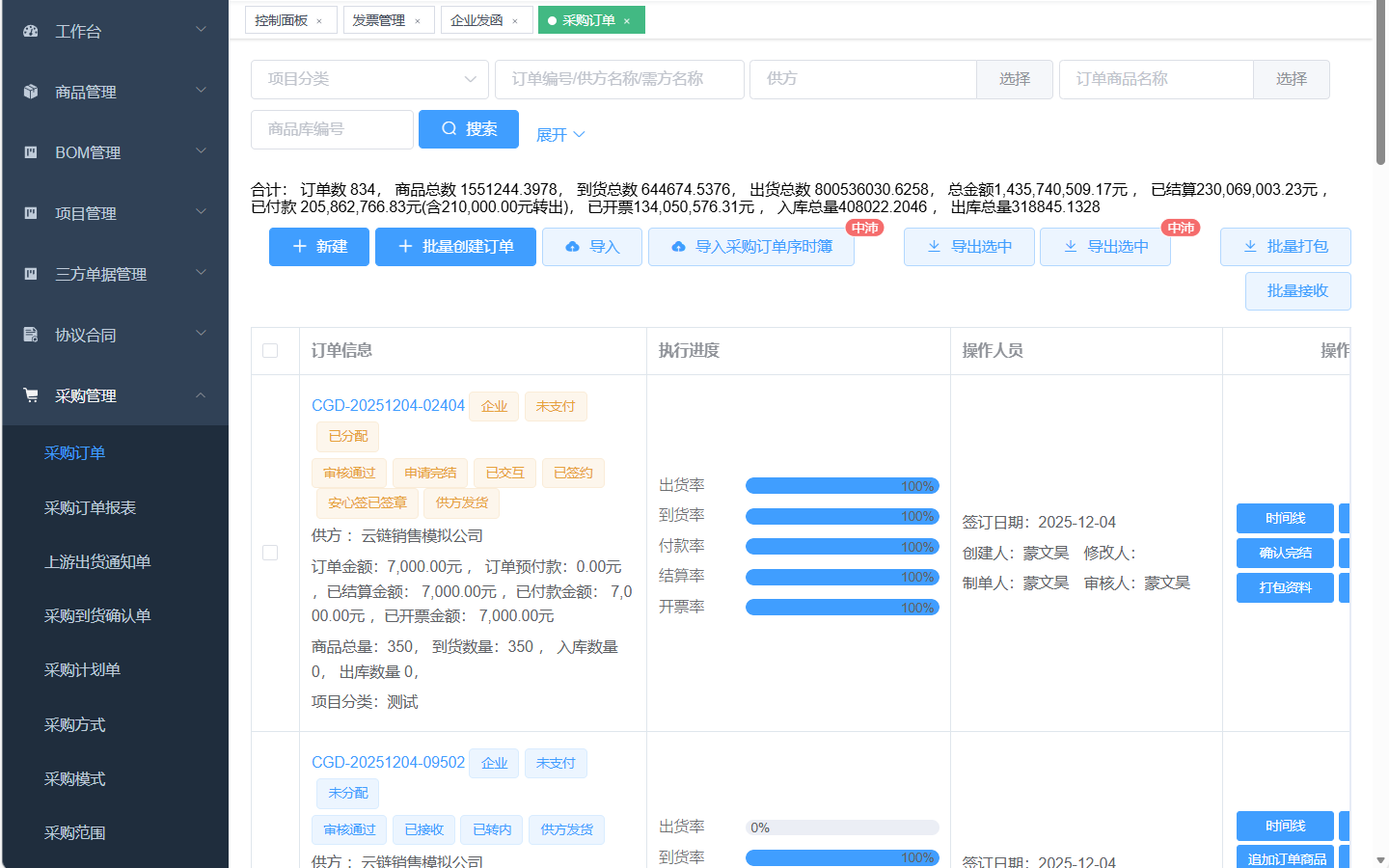Switch to the 控制面板 tab
The image size is (1389, 868).
(282, 20)
